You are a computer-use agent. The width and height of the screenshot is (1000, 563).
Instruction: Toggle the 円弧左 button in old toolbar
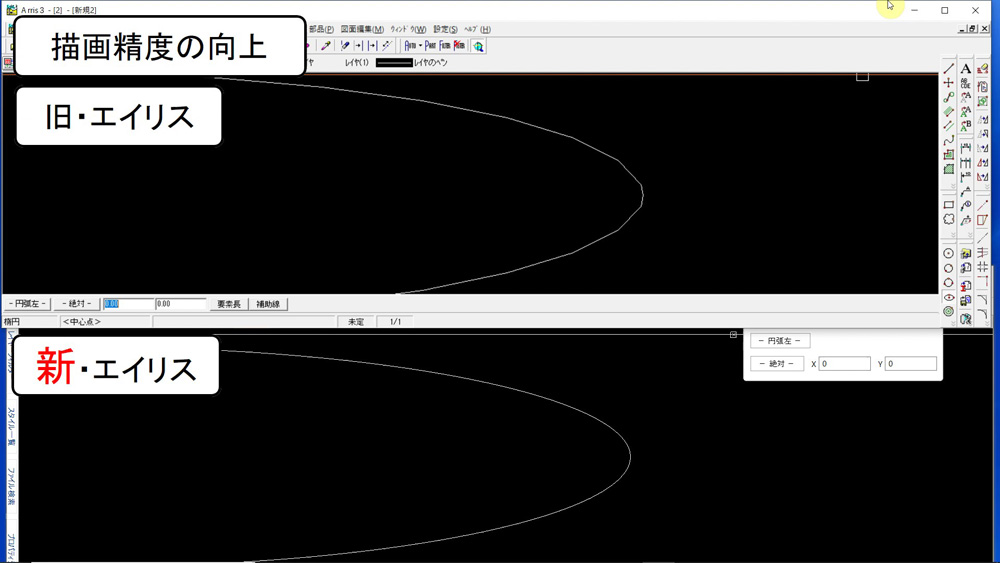coord(27,304)
